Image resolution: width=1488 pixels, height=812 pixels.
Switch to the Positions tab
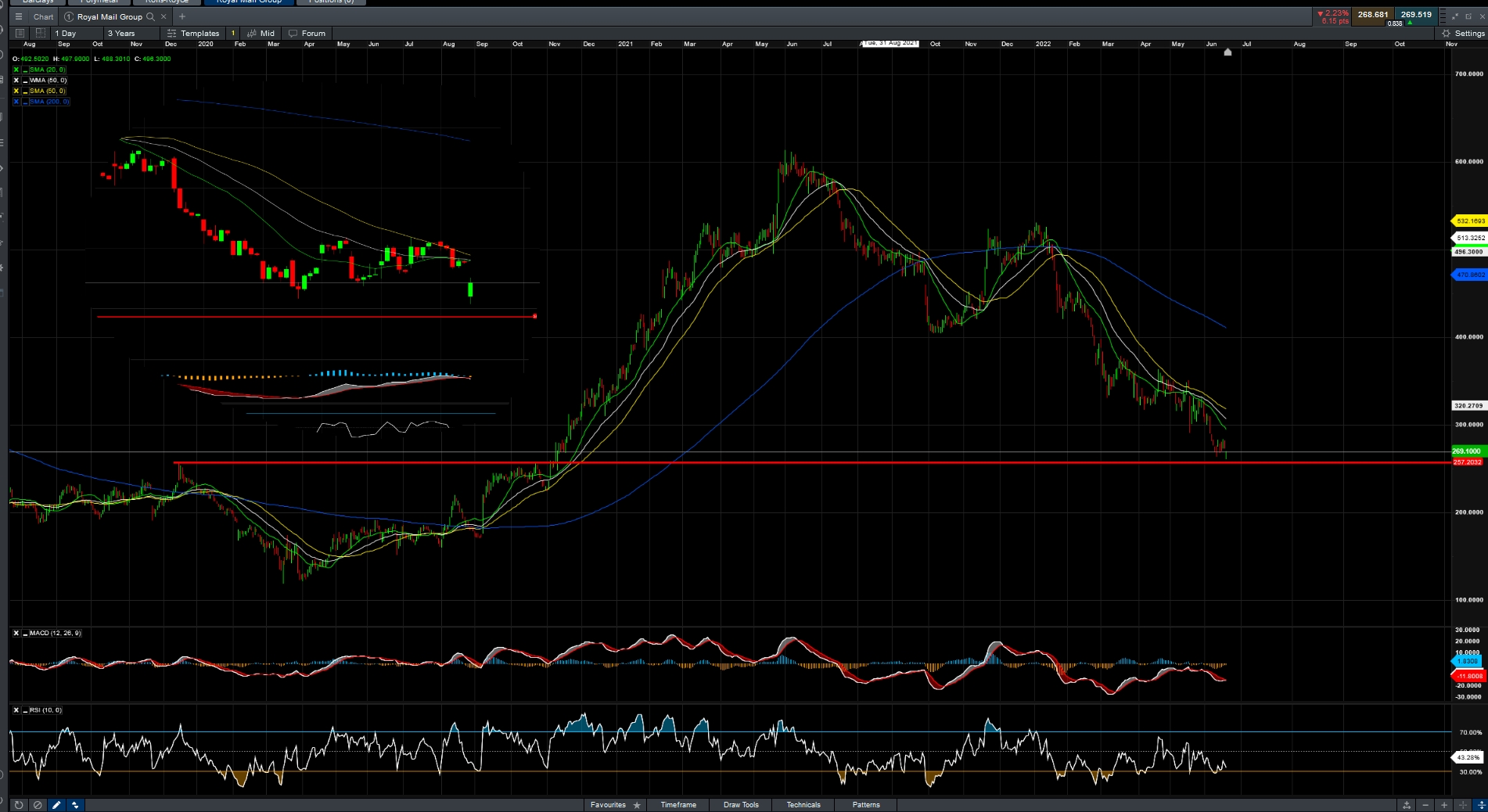[x=331, y=2]
